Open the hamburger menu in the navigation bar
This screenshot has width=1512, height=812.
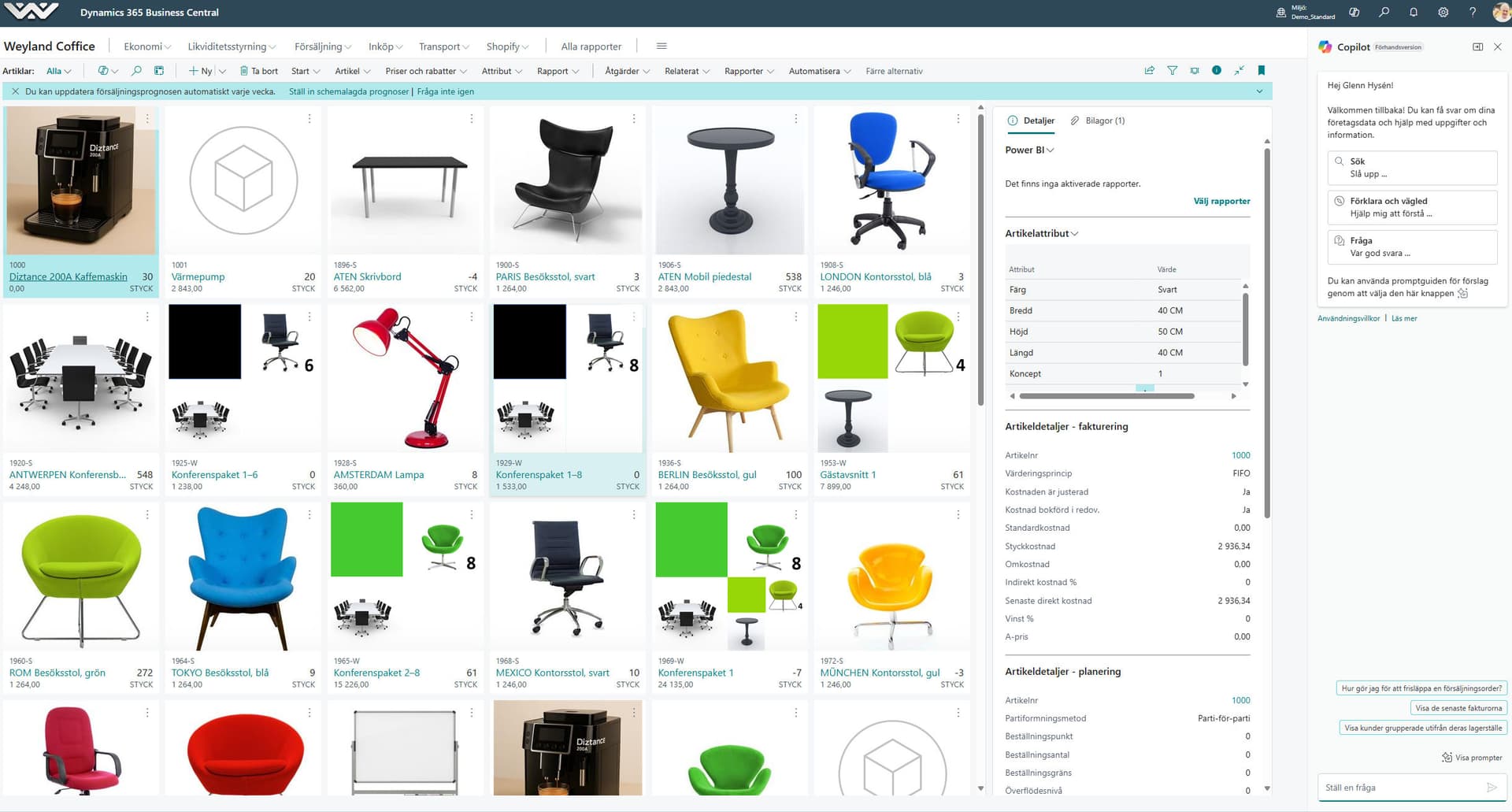661,46
